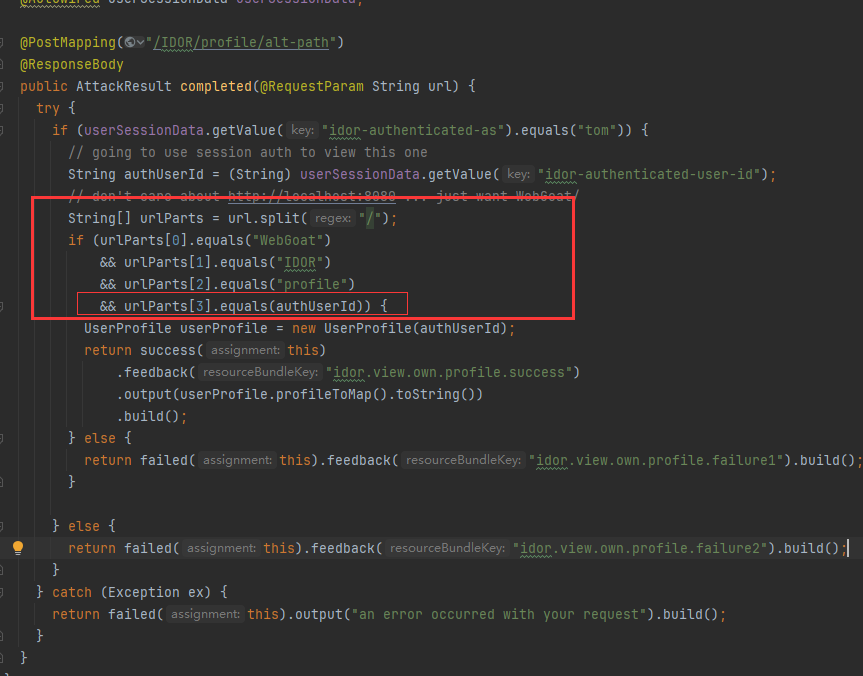Open the /IDOR/profile/alt-path URL mapping link
The image size is (863, 676).
pyautogui.click(x=241, y=42)
